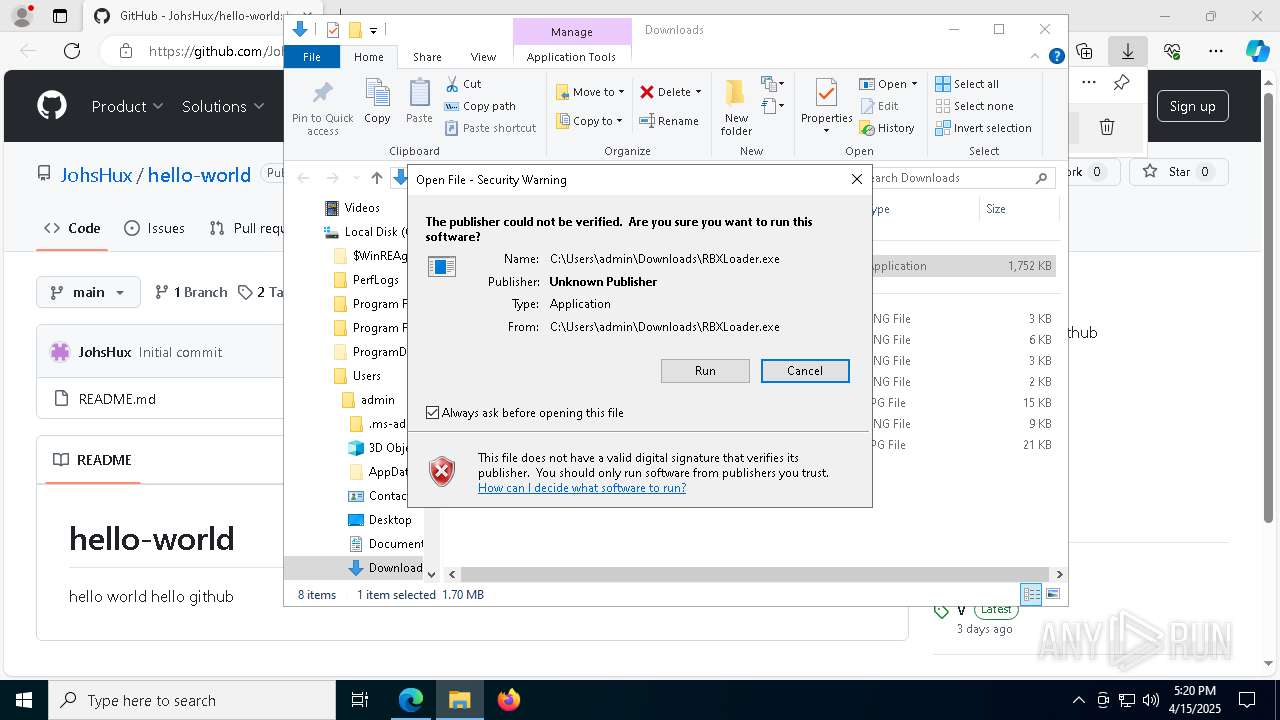Open Windows Start menu

(24, 700)
